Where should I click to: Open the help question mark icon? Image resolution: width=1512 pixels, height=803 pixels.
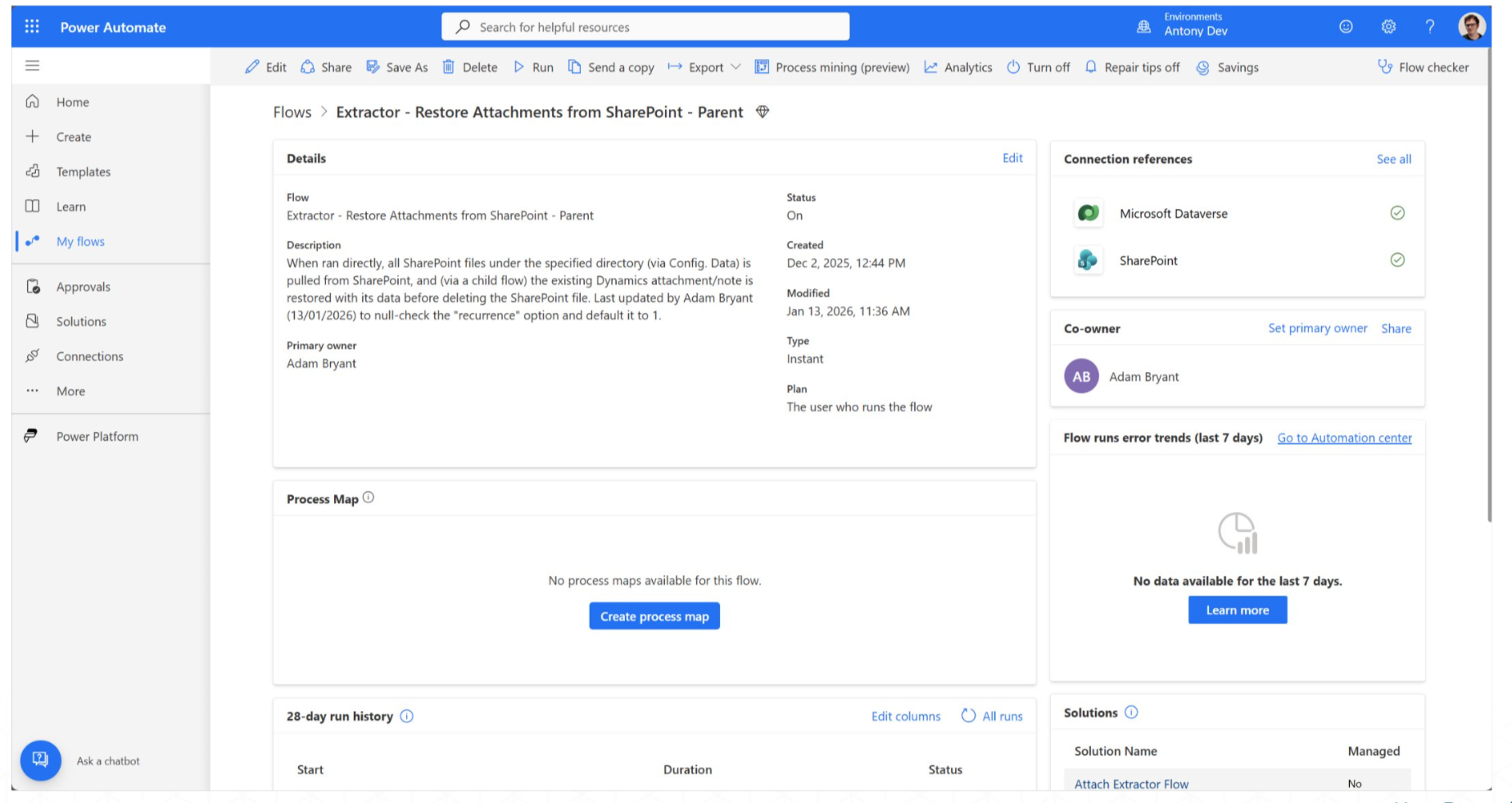[1429, 26]
